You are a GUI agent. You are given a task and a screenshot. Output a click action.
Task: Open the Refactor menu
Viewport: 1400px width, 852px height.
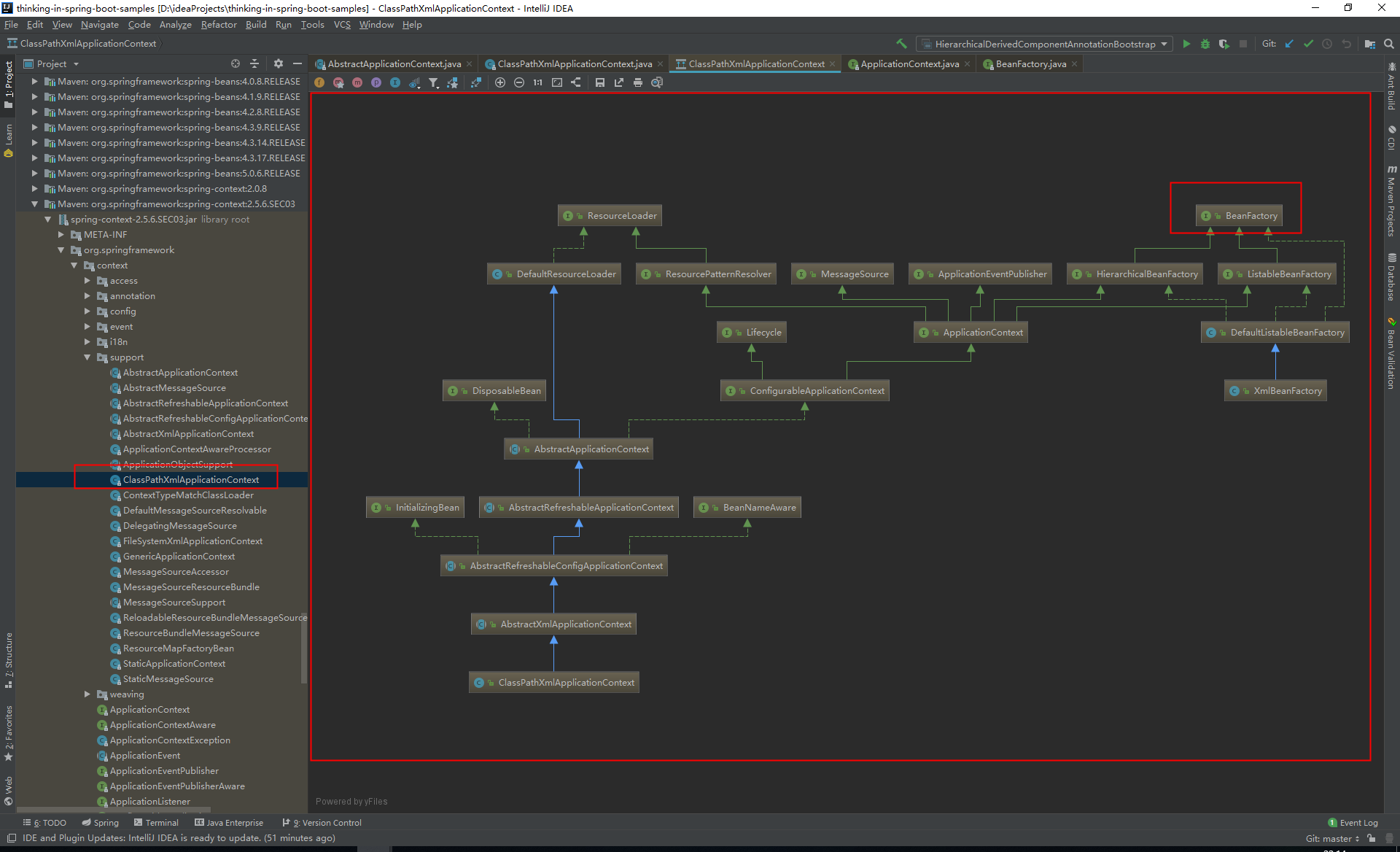(218, 25)
